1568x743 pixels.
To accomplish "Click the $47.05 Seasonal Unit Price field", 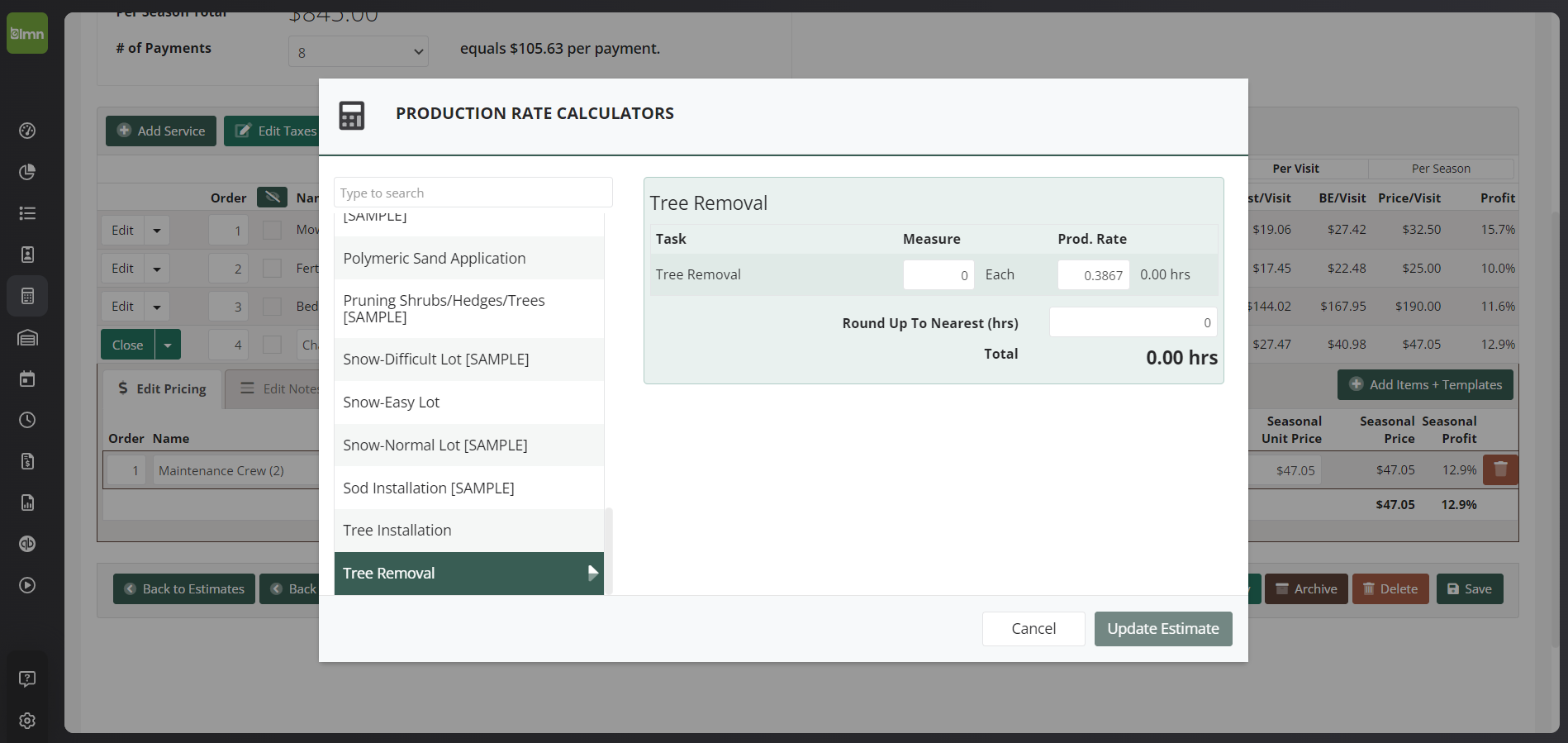I will point(1285,470).
